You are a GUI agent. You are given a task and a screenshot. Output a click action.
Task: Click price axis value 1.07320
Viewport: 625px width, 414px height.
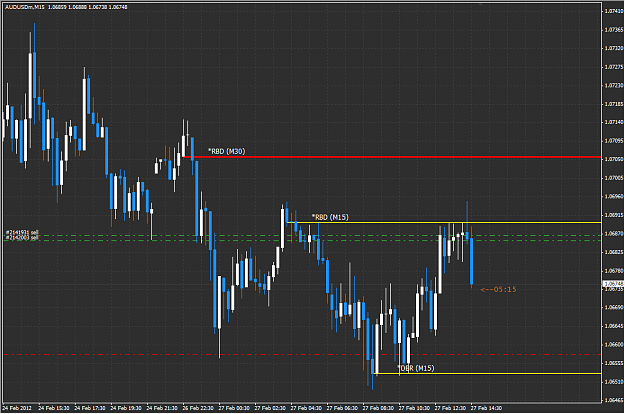tap(614, 48)
